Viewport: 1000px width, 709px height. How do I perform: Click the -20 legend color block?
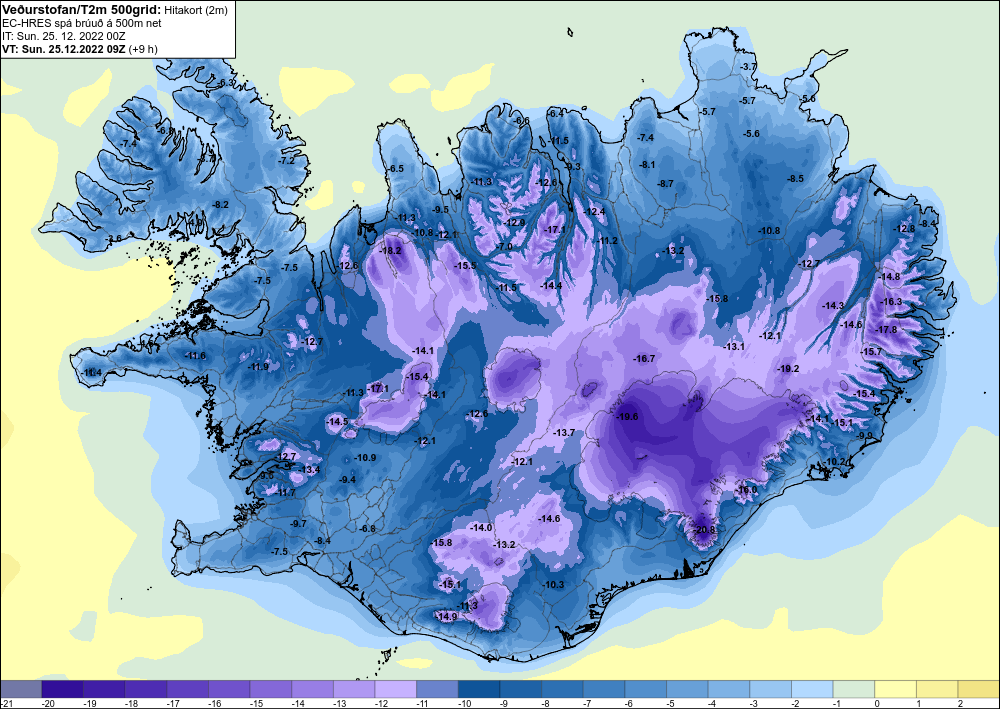[62, 689]
